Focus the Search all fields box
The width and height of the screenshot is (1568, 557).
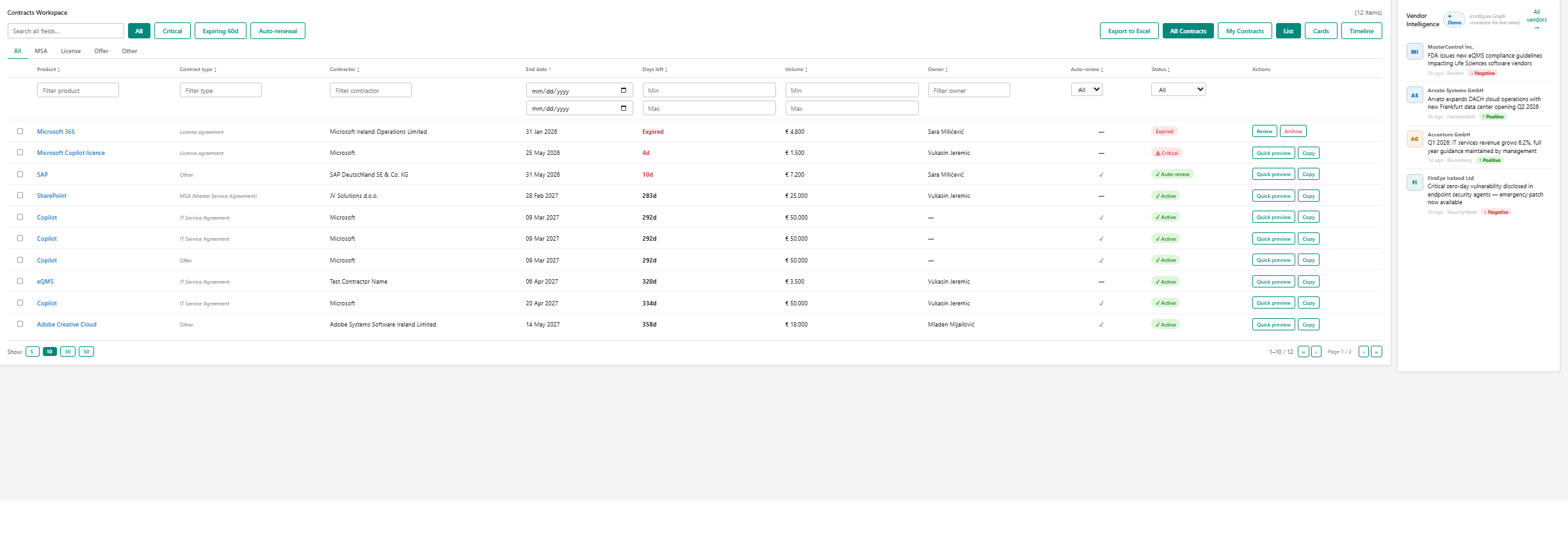pyautogui.click(x=66, y=31)
